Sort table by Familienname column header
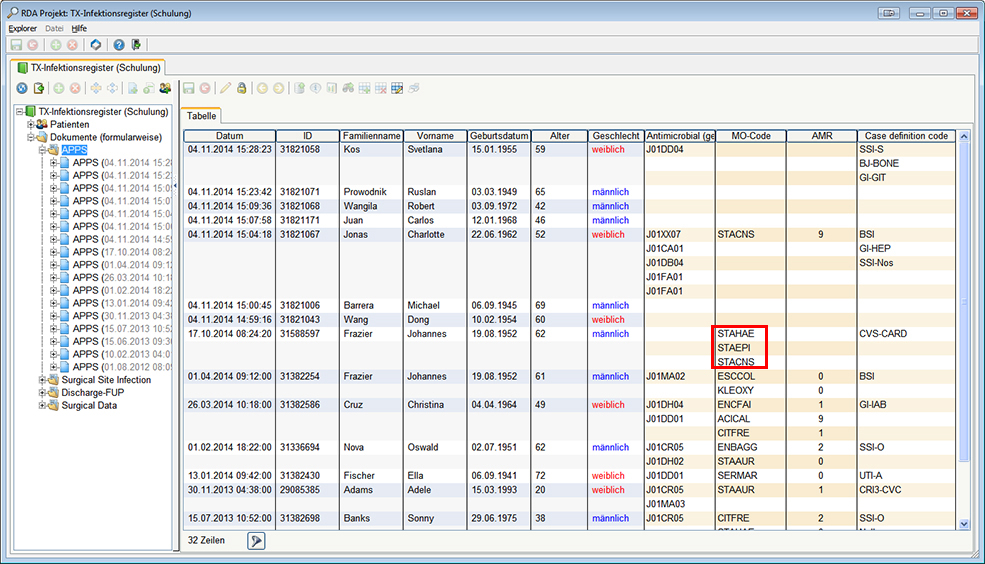Screen dimensions: 985x564 point(371,136)
